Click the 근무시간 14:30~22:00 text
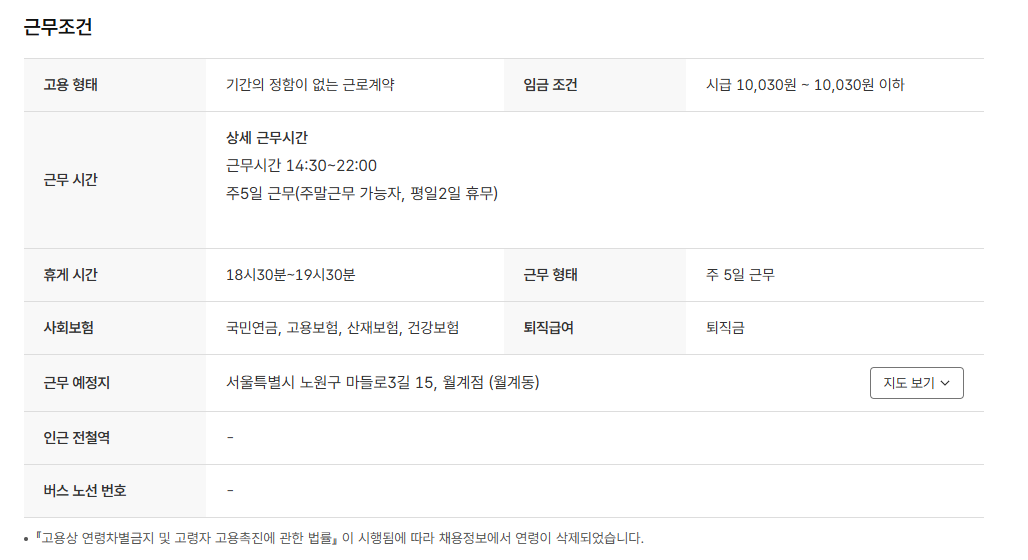This screenshot has width=1028, height=560. coord(301,165)
